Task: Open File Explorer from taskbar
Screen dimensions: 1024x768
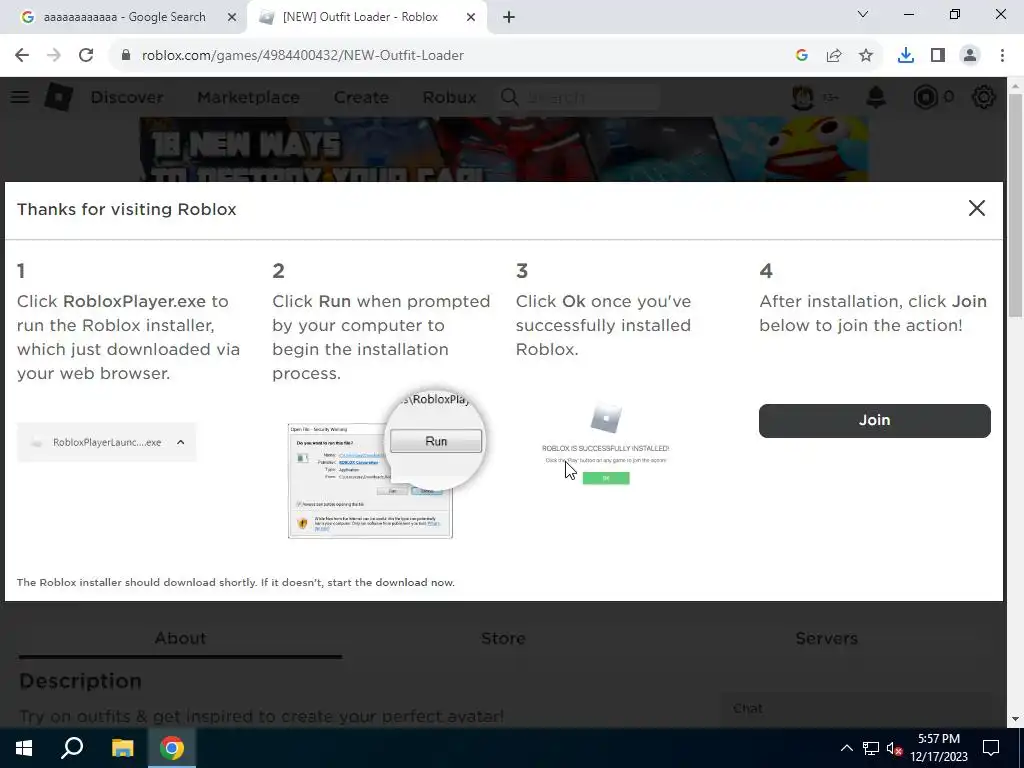Action: [122, 748]
